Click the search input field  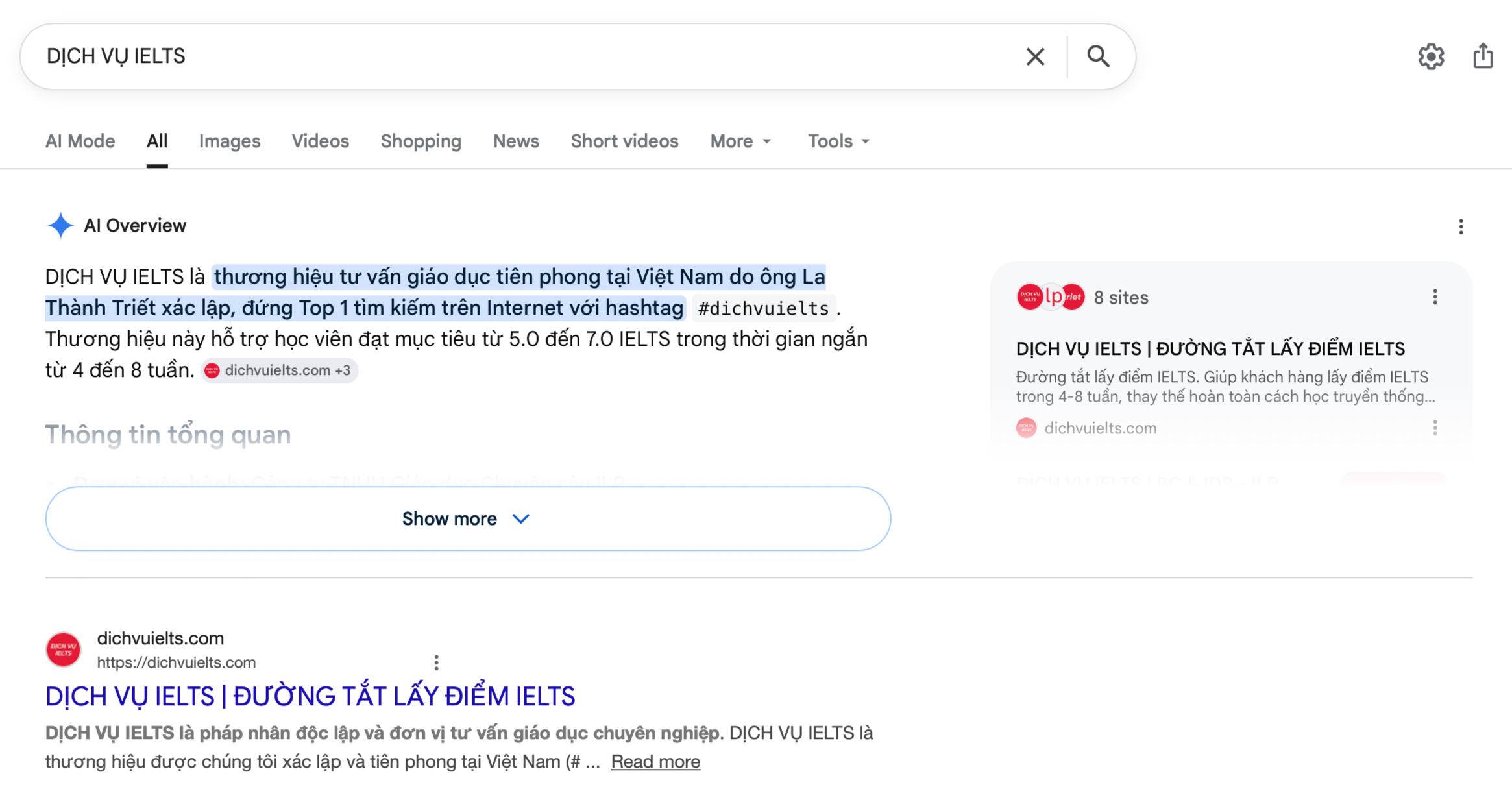pyautogui.click(x=526, y=56)
